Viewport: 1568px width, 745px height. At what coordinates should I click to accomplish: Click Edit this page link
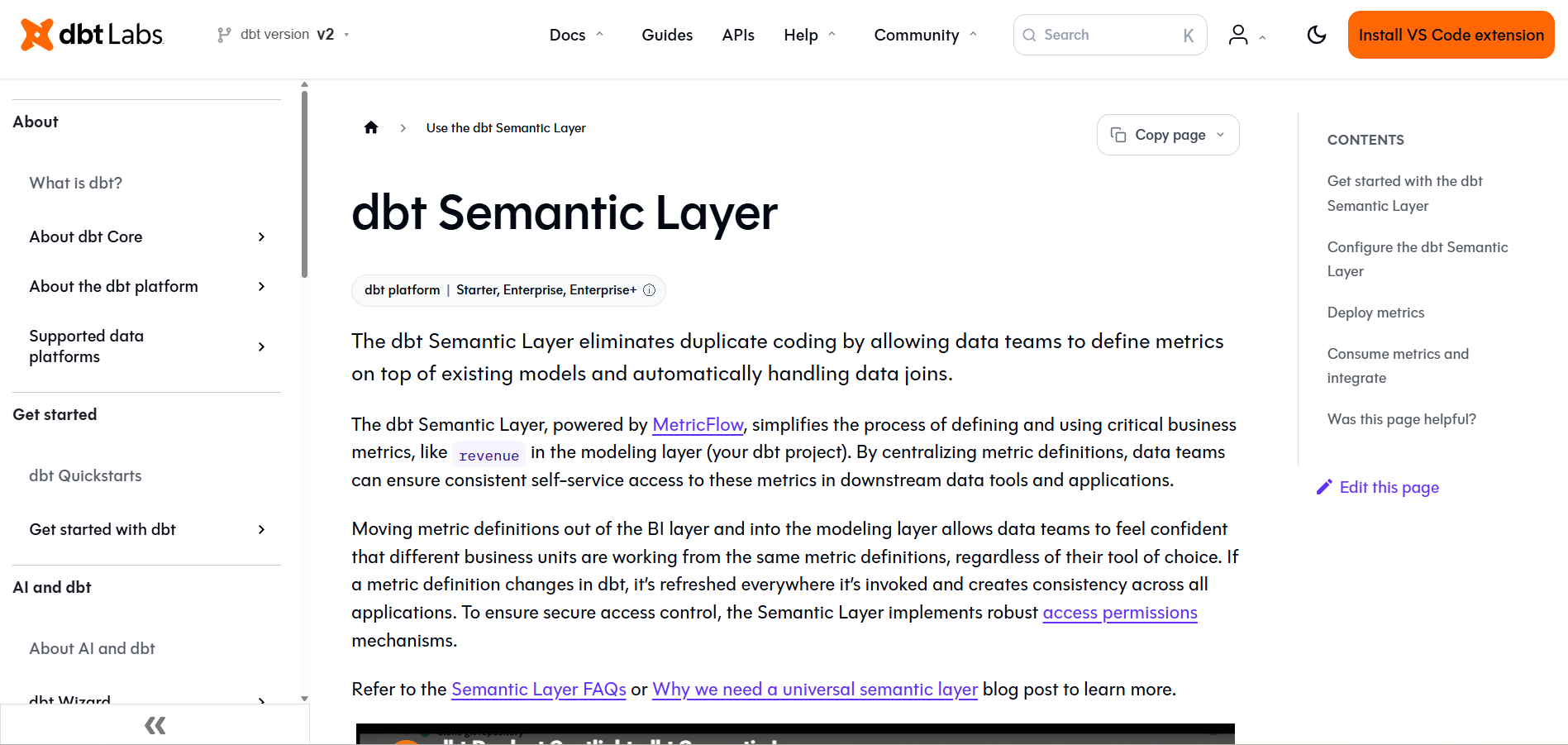point(1379,487)
